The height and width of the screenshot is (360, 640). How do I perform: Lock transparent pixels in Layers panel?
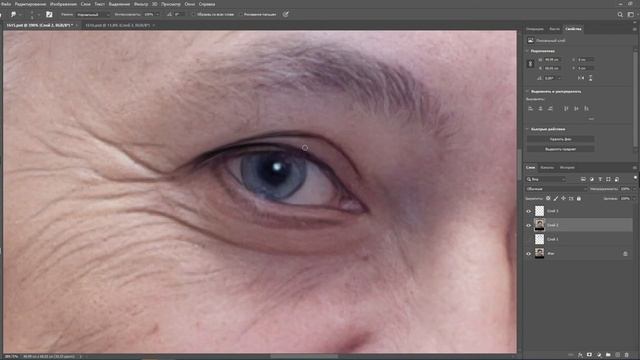click(x=548, y=198)
